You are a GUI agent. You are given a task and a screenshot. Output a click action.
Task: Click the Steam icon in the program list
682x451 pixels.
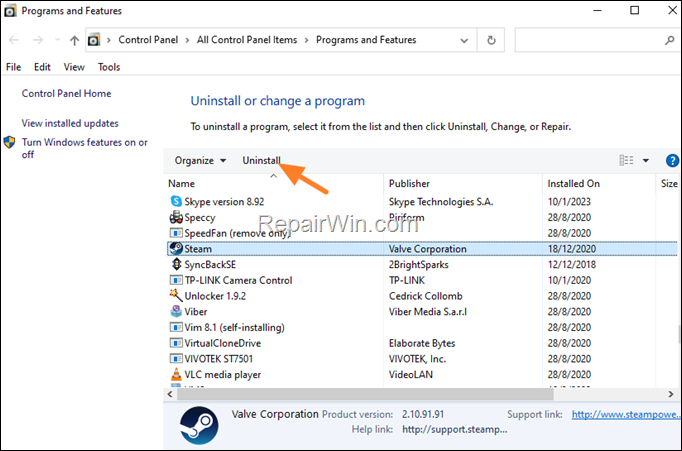point(176,248)
